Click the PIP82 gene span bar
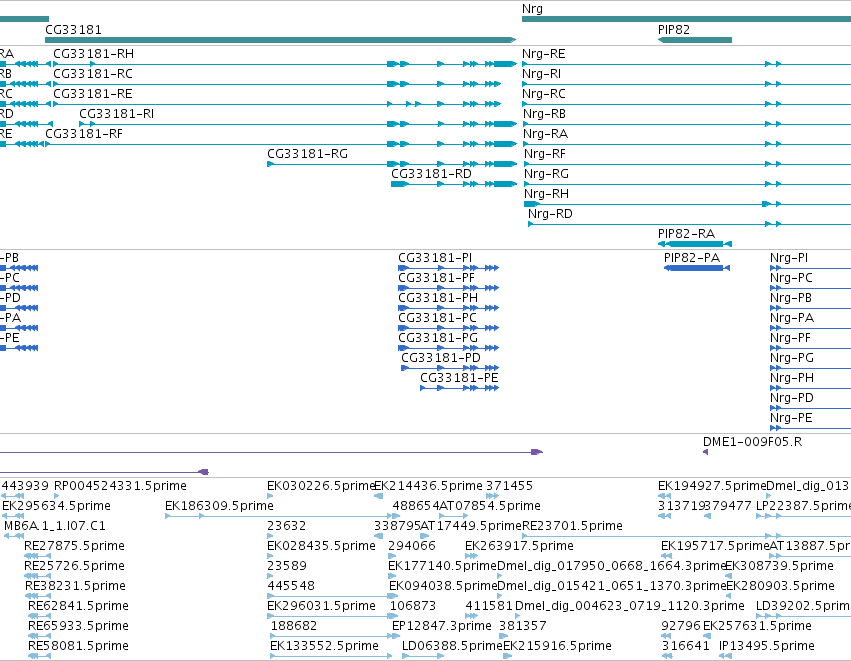Screen dimensions: 851x661 pos(695,40)
